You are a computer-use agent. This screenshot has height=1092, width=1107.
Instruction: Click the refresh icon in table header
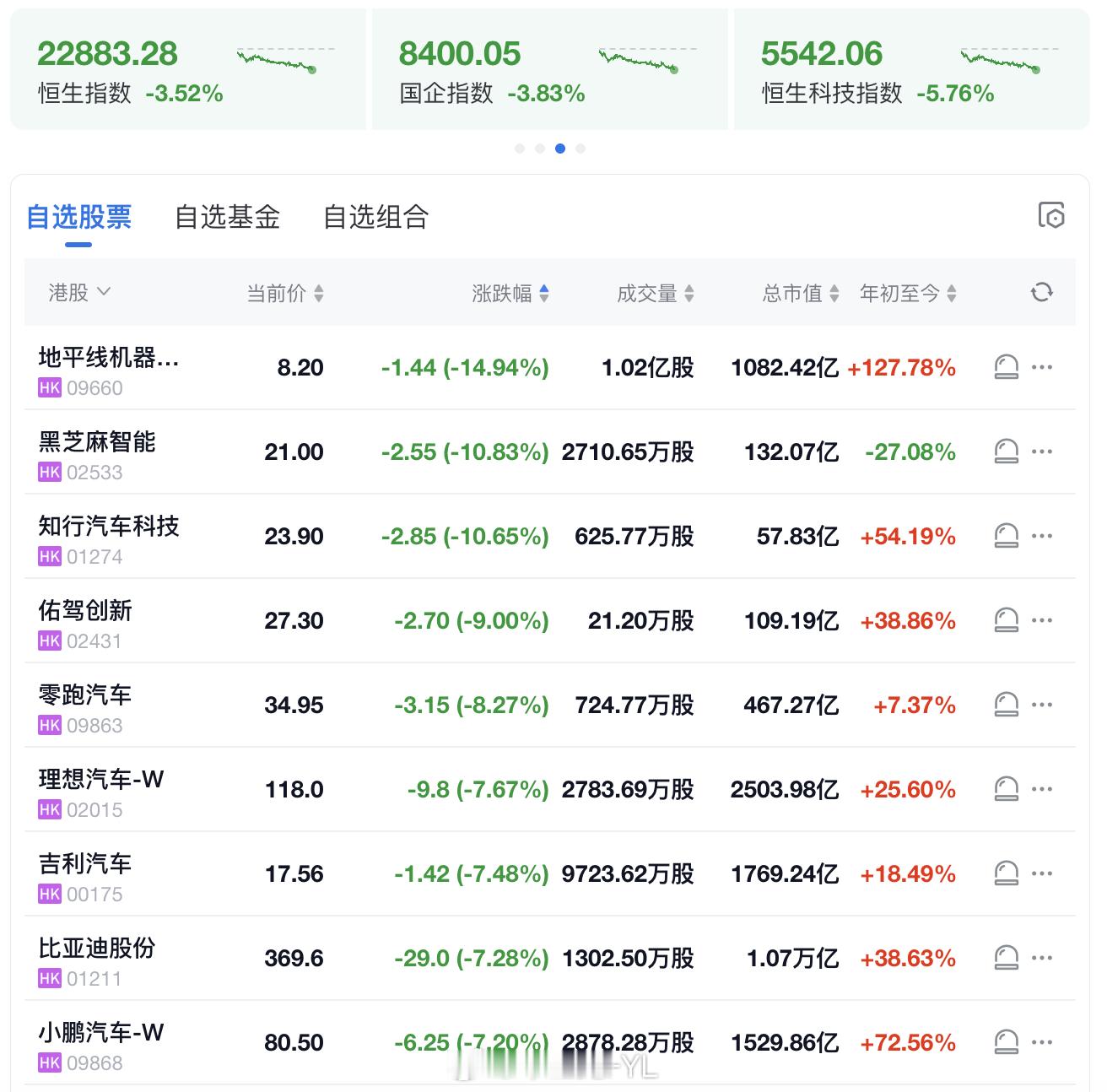pyautogui.click(x=1042, y=292)
